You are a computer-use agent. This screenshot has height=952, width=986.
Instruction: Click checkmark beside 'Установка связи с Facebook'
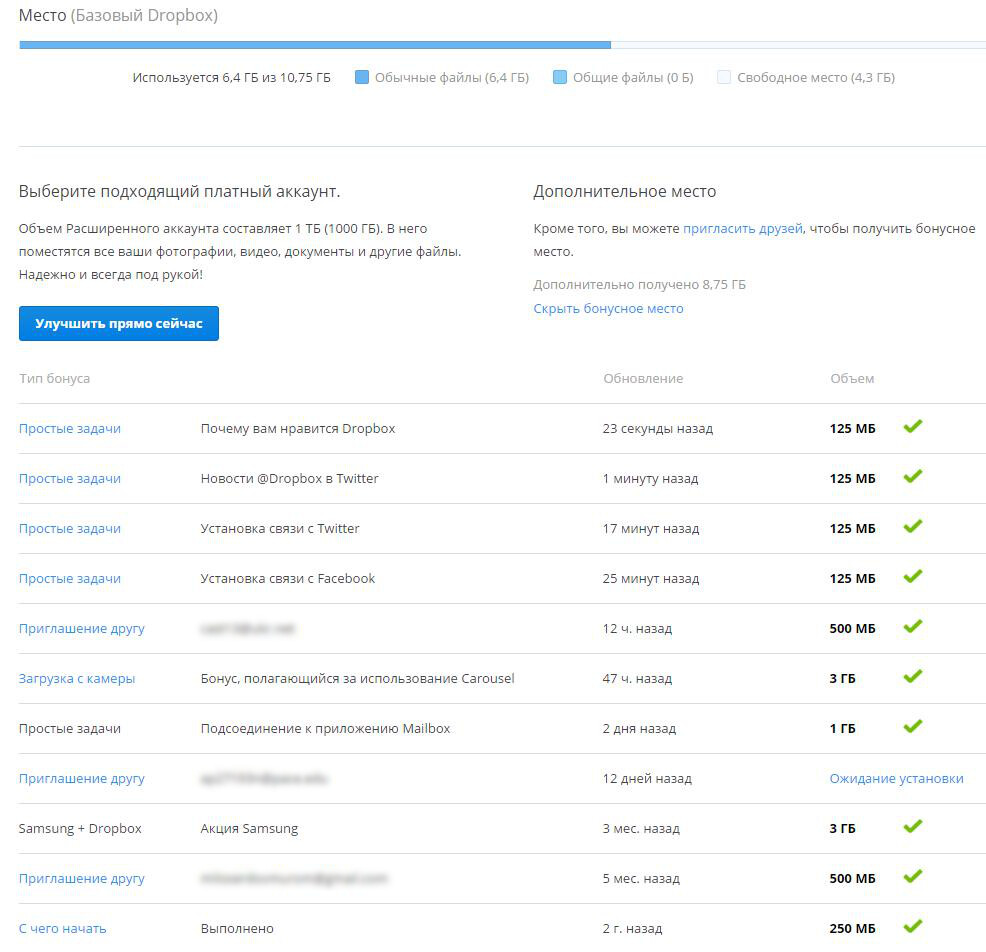[912, 577]
